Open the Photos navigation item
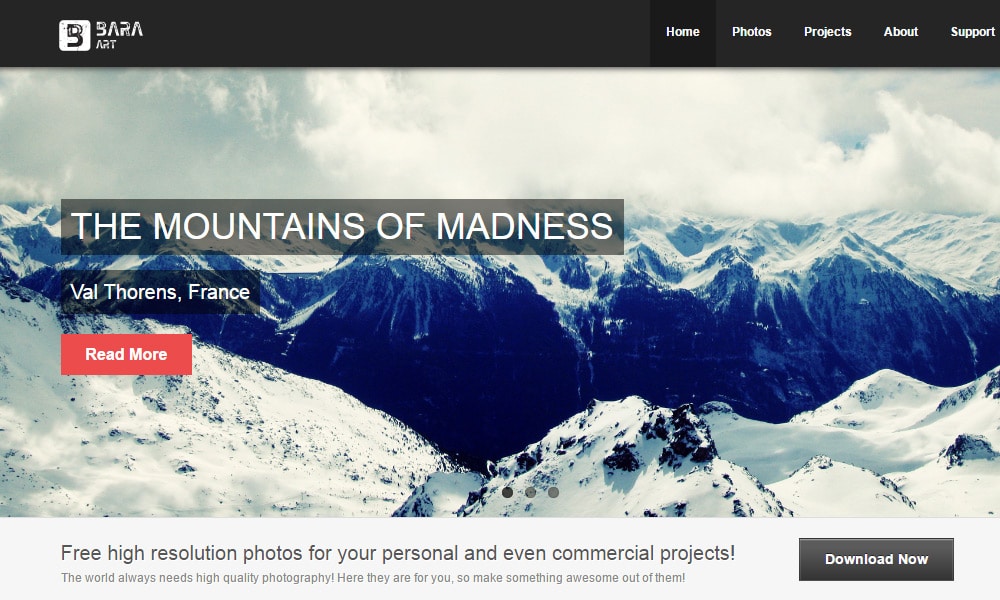This screenshot has height=600, width=1000. tap(751, 33)
